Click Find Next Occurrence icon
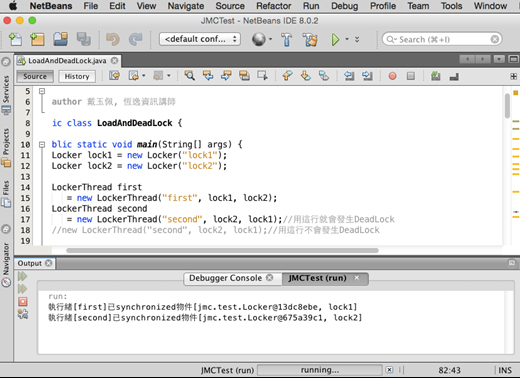Screen dimensions: 520x378 (x=226, y=76)
